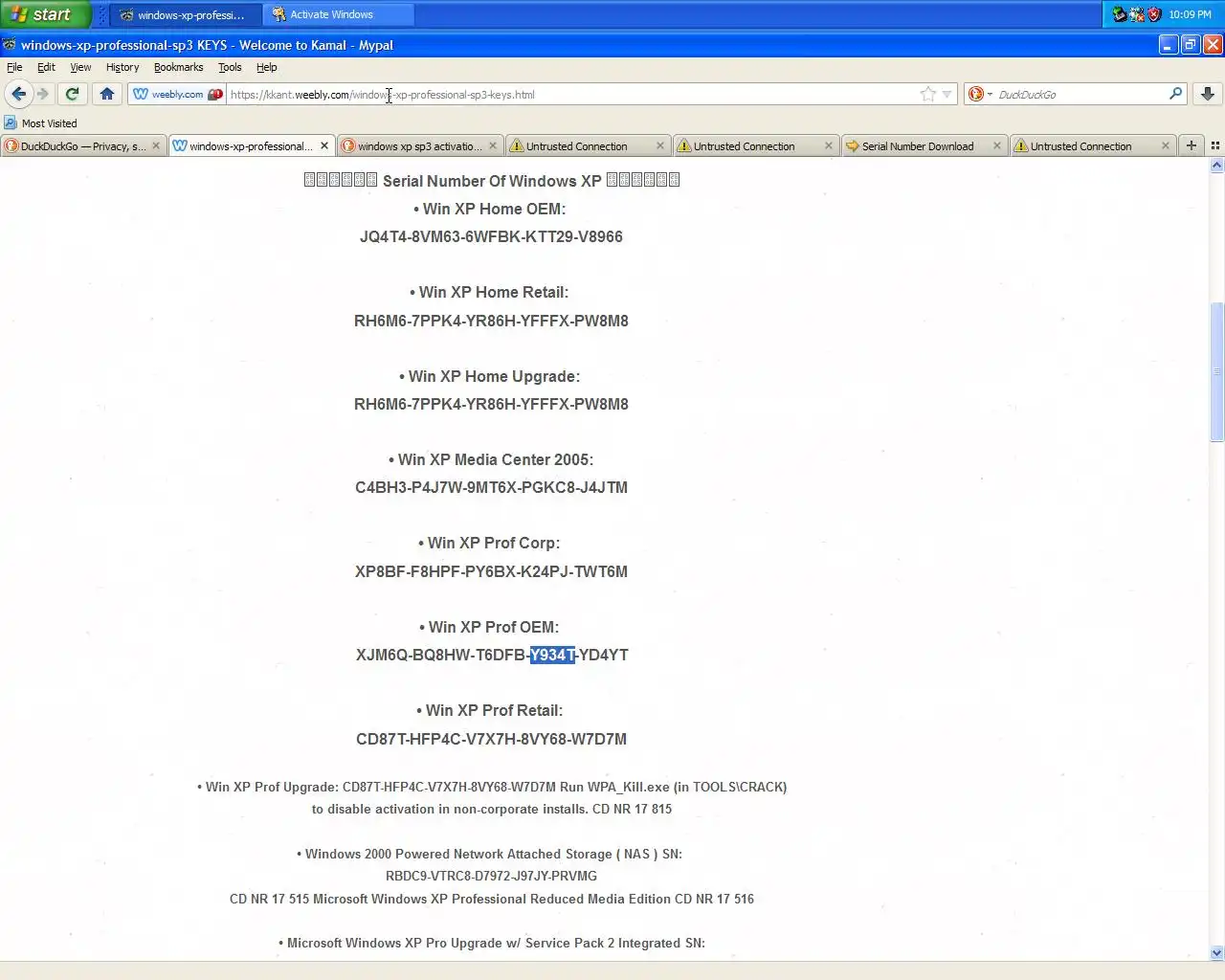This screenshot has width=1225, height=980.
Task: Open the Downloads arrow button
Action: click(x=1208, y=94)
